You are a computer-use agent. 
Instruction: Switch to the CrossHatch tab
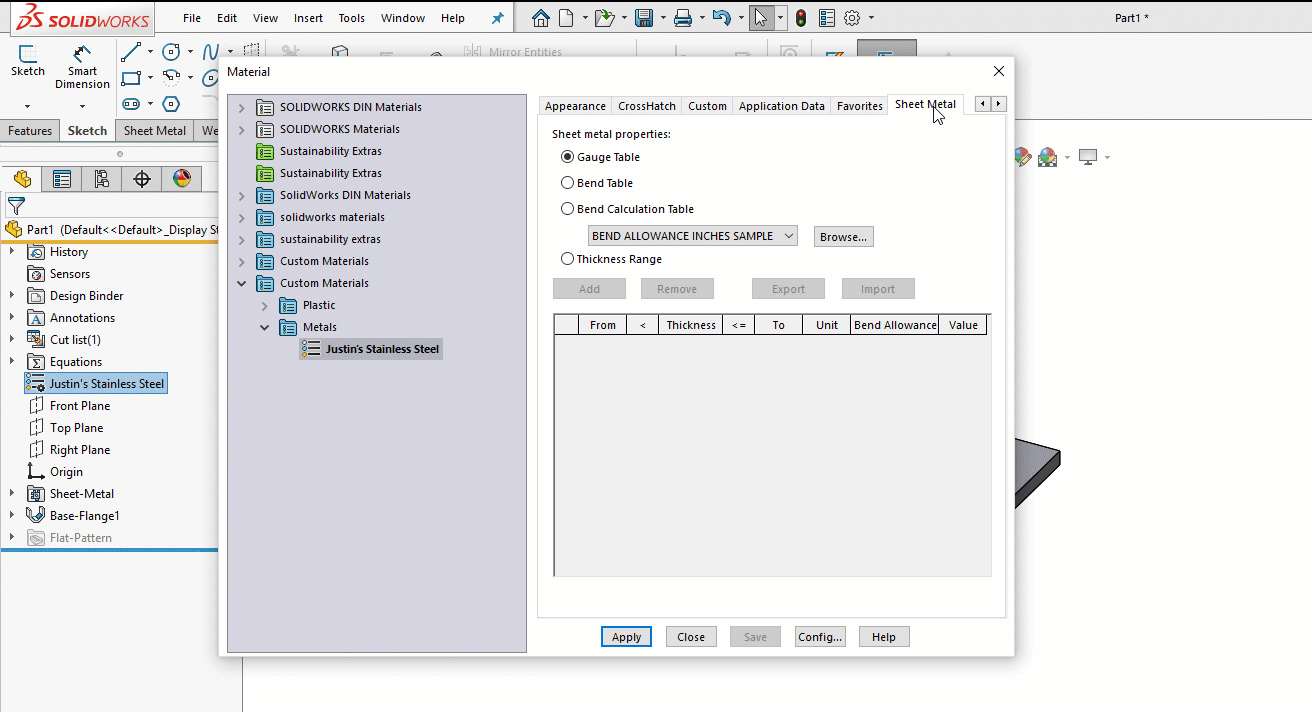(647, 106)
